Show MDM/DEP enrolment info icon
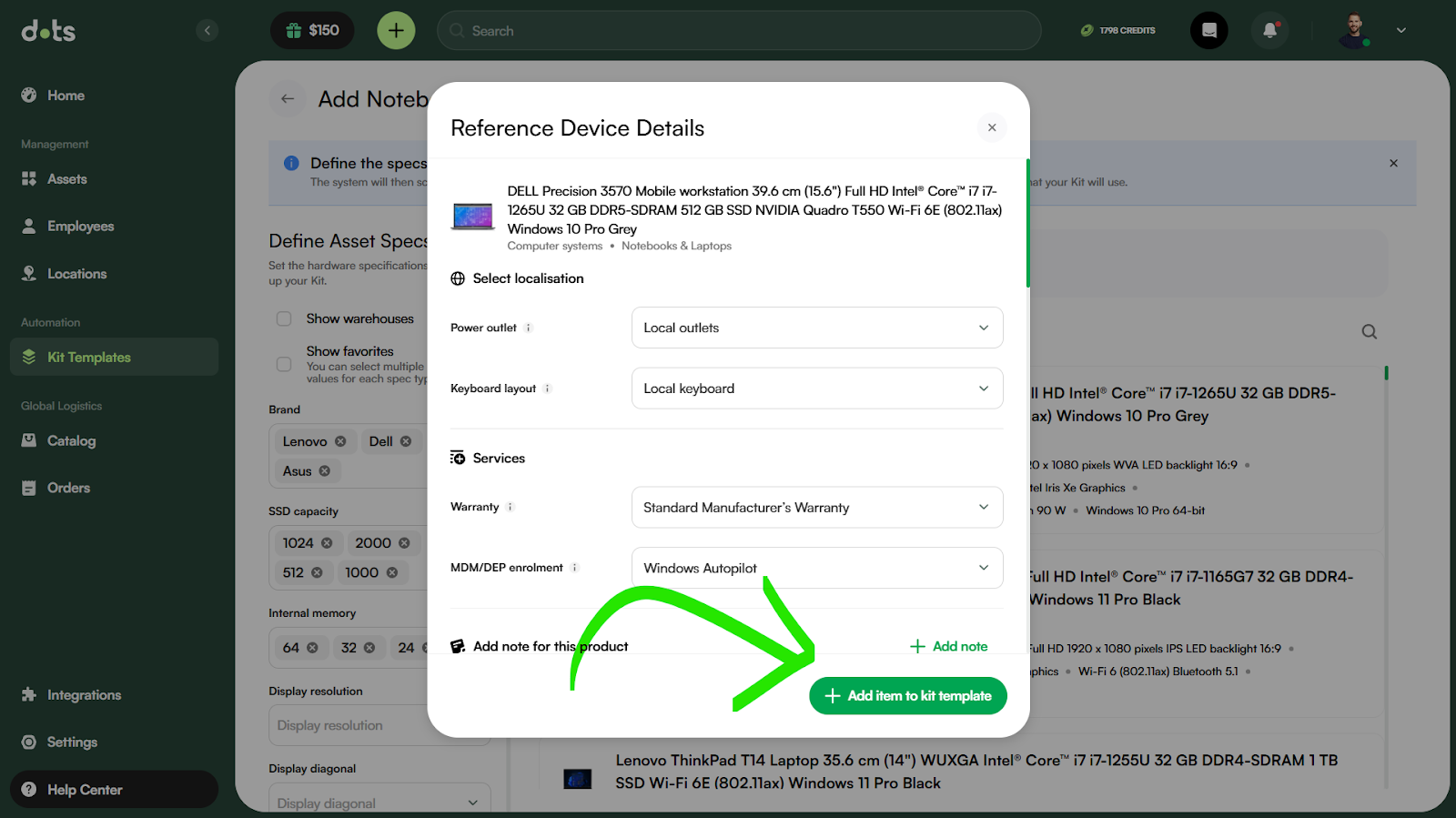 (574, 568)
